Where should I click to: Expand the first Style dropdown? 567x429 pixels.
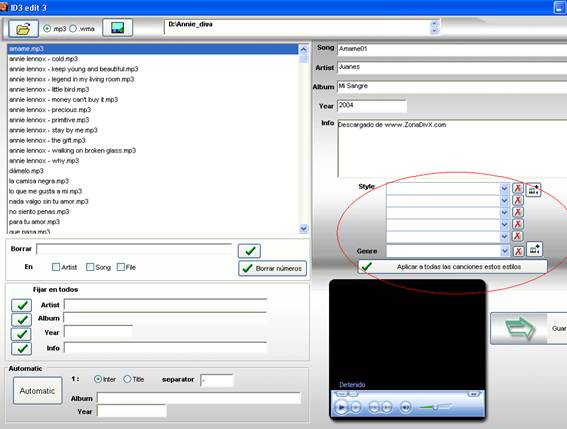(x=504, y=188)
